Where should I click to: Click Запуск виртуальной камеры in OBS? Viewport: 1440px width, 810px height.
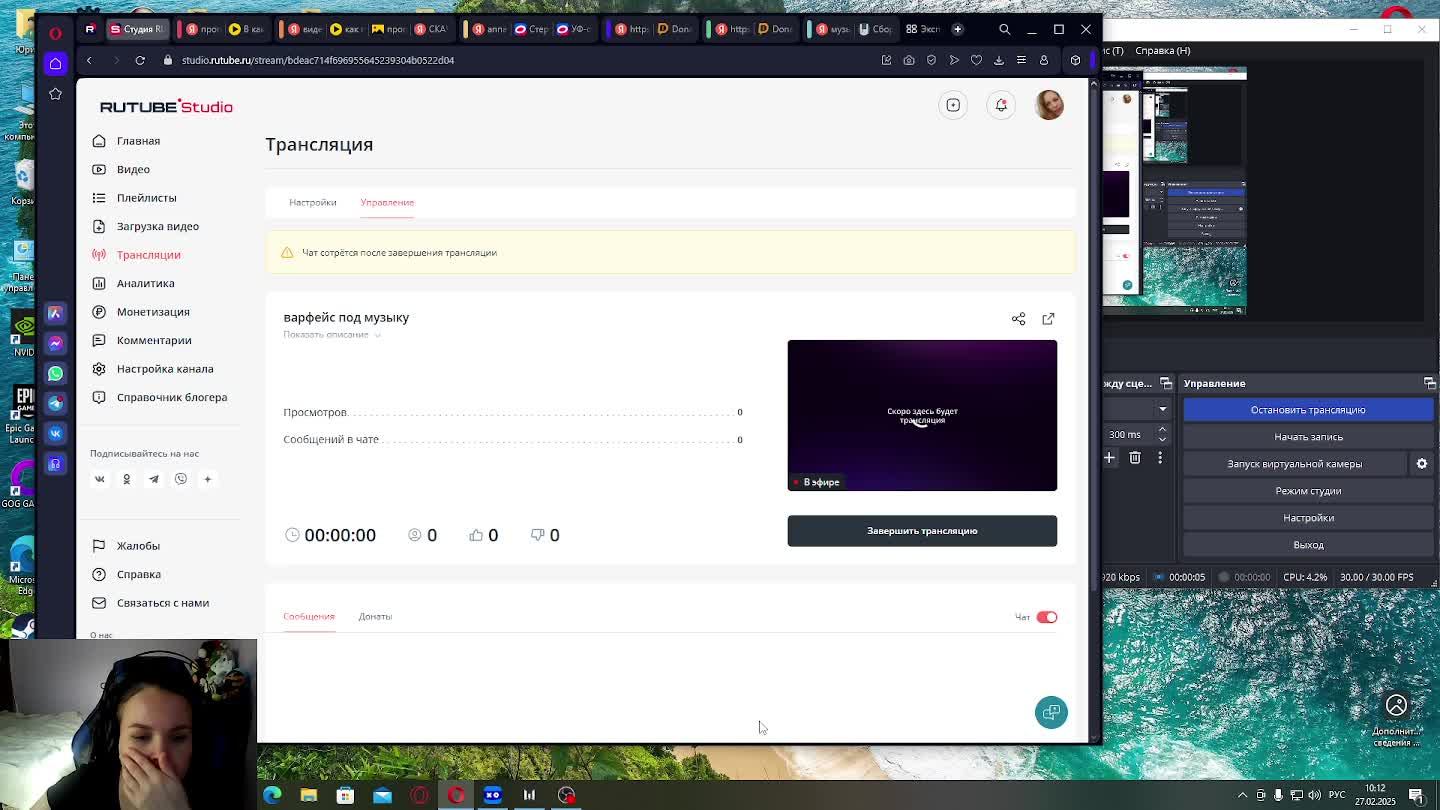click(1295, 464)
